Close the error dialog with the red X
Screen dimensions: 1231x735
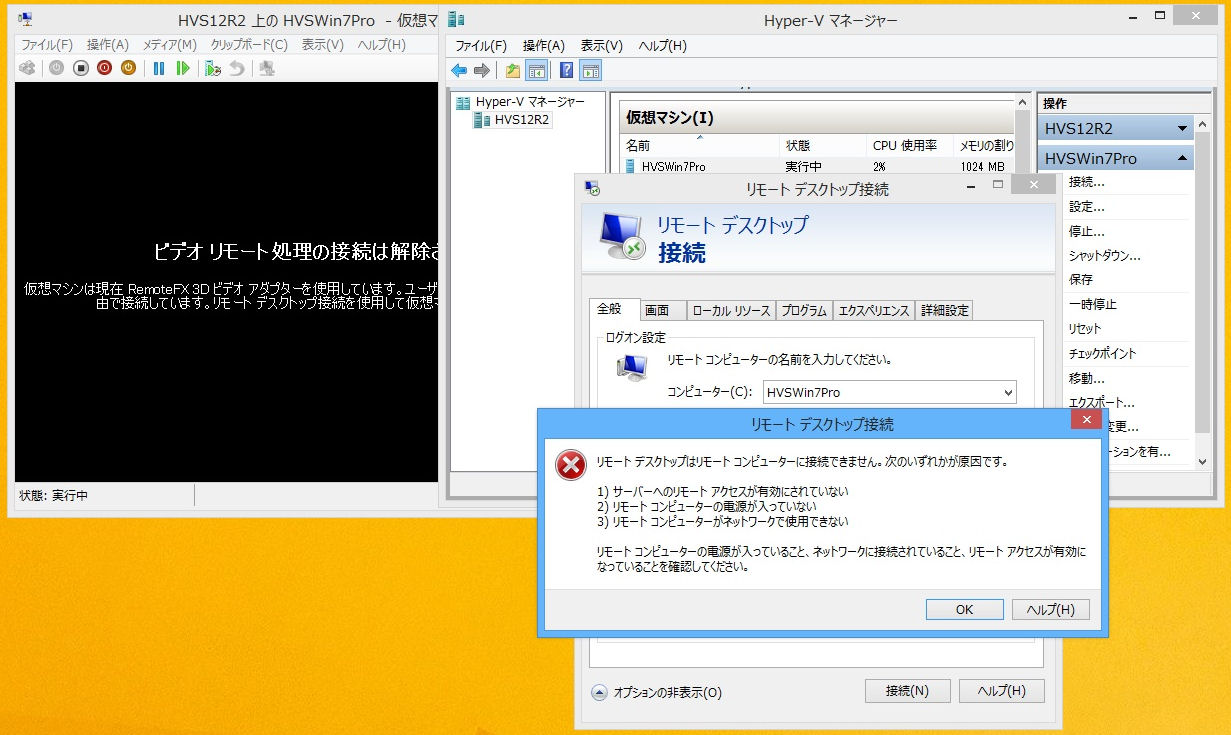coord(1085,419)
